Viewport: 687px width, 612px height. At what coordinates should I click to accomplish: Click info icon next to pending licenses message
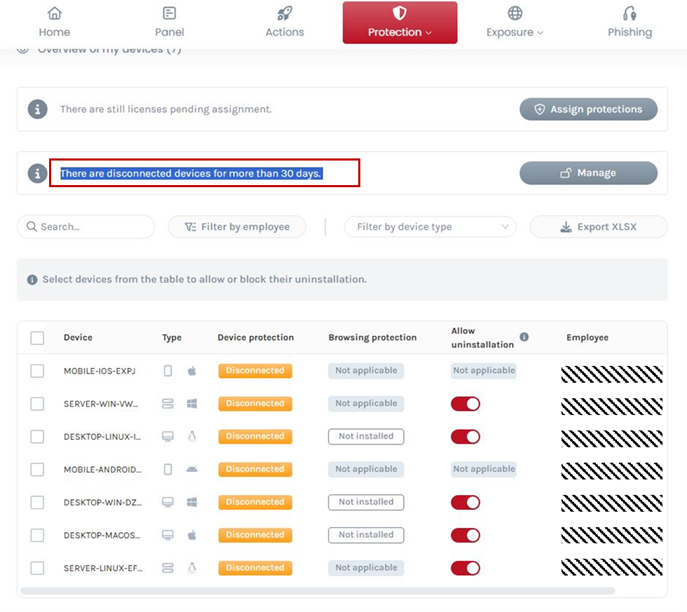coord(37,109)
